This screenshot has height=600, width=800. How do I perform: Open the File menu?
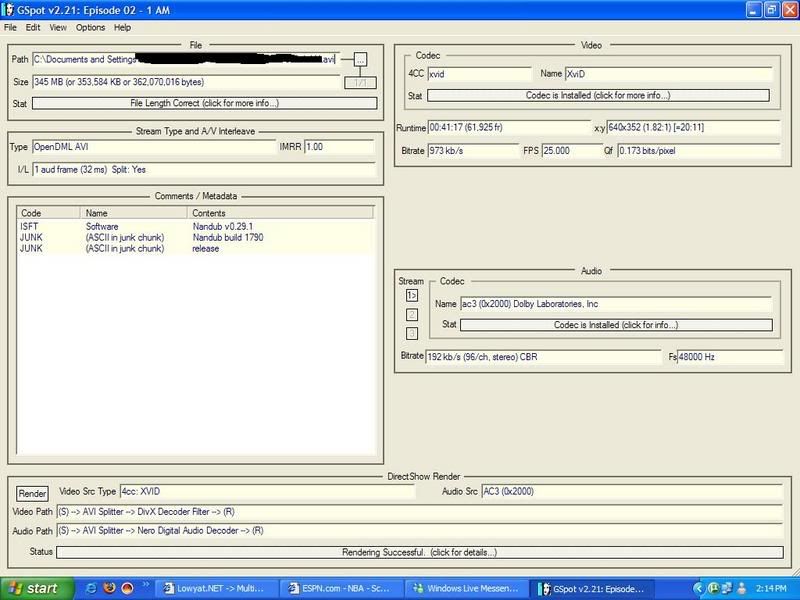point(10,27)
